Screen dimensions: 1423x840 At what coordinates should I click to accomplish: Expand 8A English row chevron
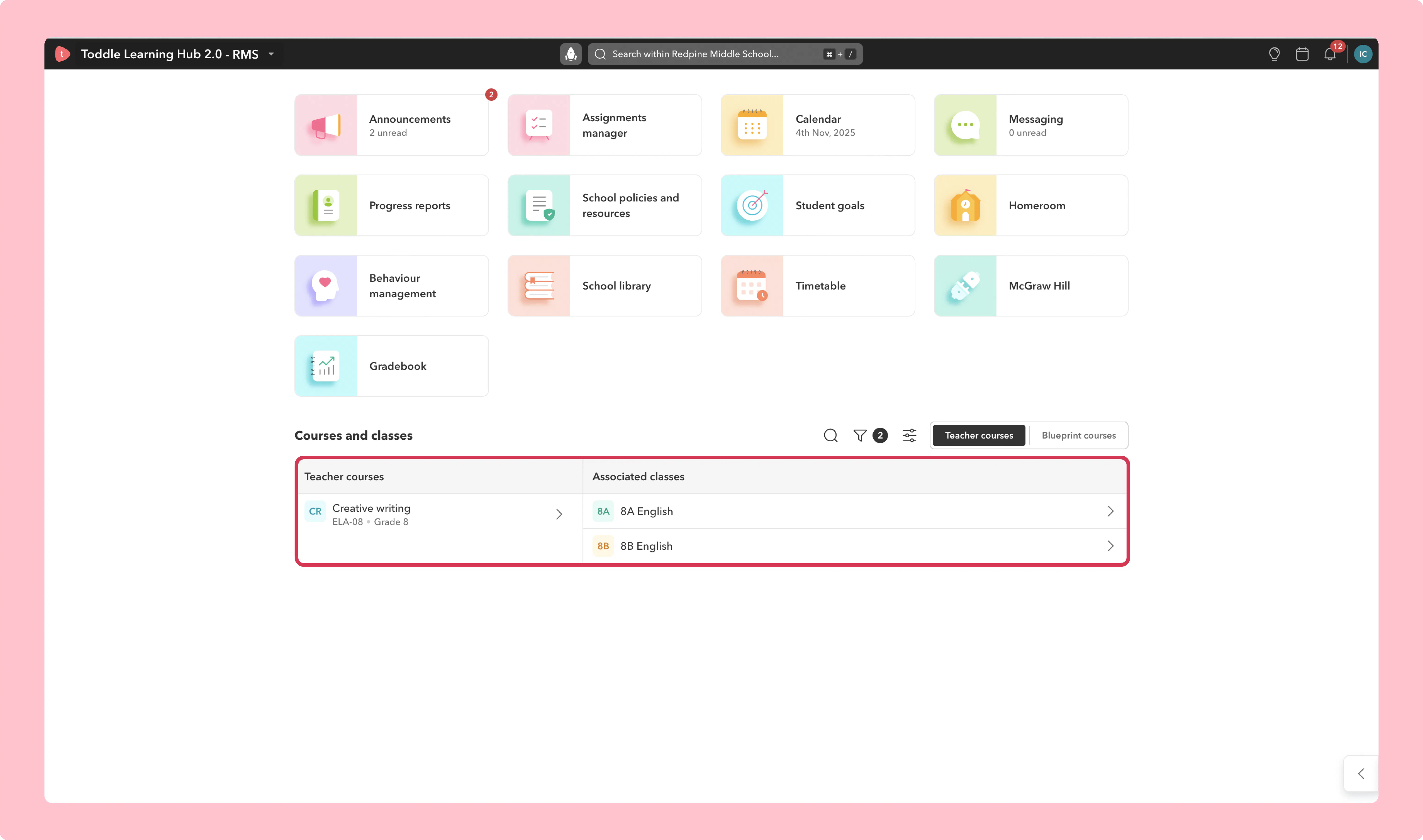(1110, 511)
